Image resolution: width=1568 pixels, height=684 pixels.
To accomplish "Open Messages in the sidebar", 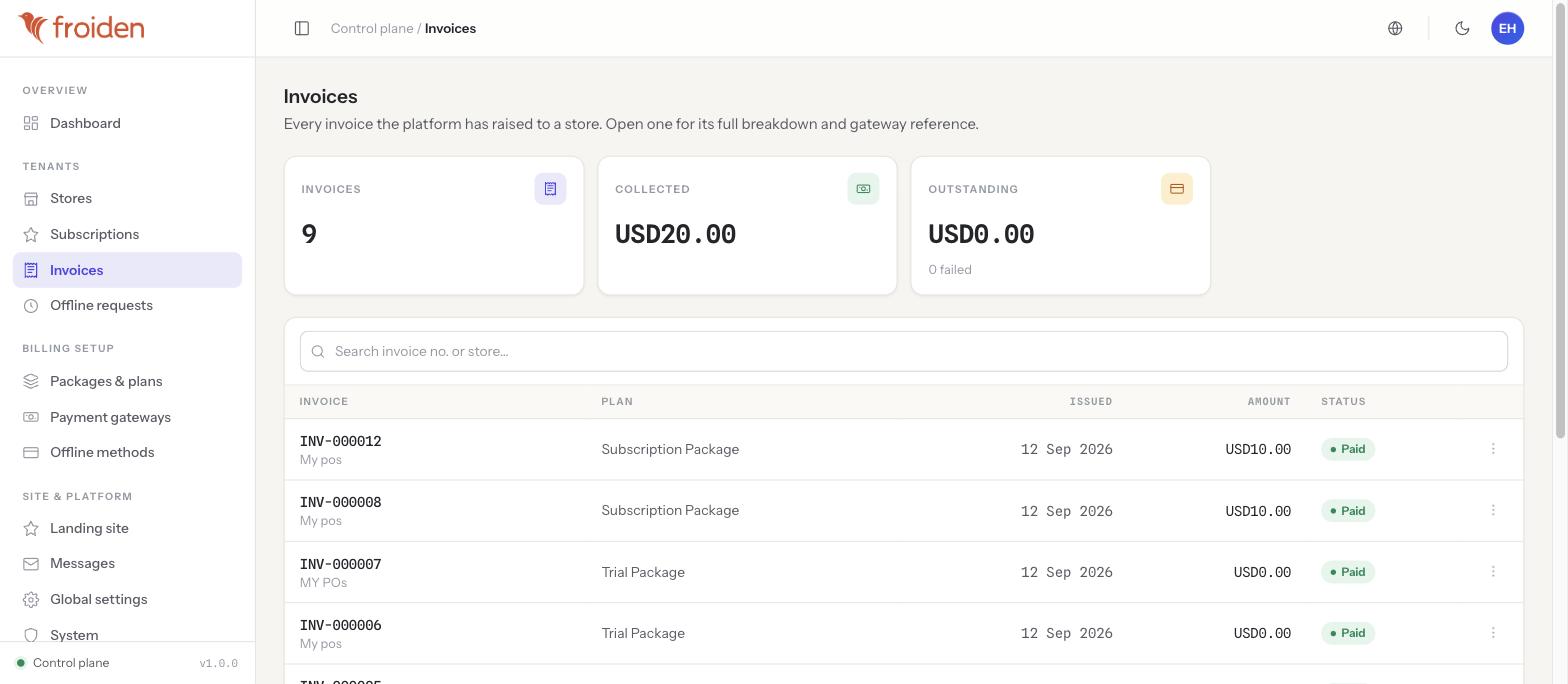I will [127, 563].
